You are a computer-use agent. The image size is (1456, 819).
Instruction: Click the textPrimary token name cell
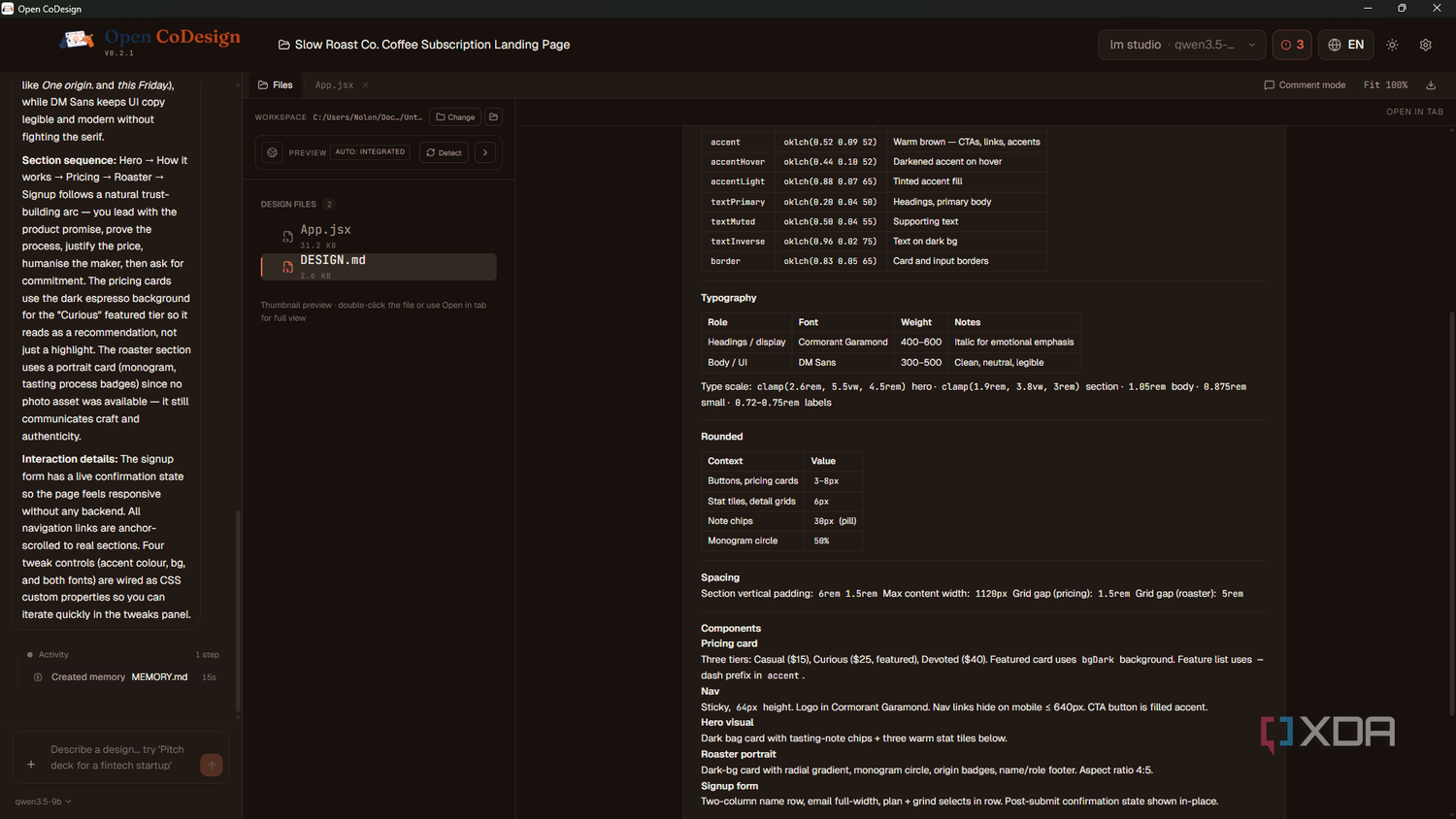(x=738, y=202)
